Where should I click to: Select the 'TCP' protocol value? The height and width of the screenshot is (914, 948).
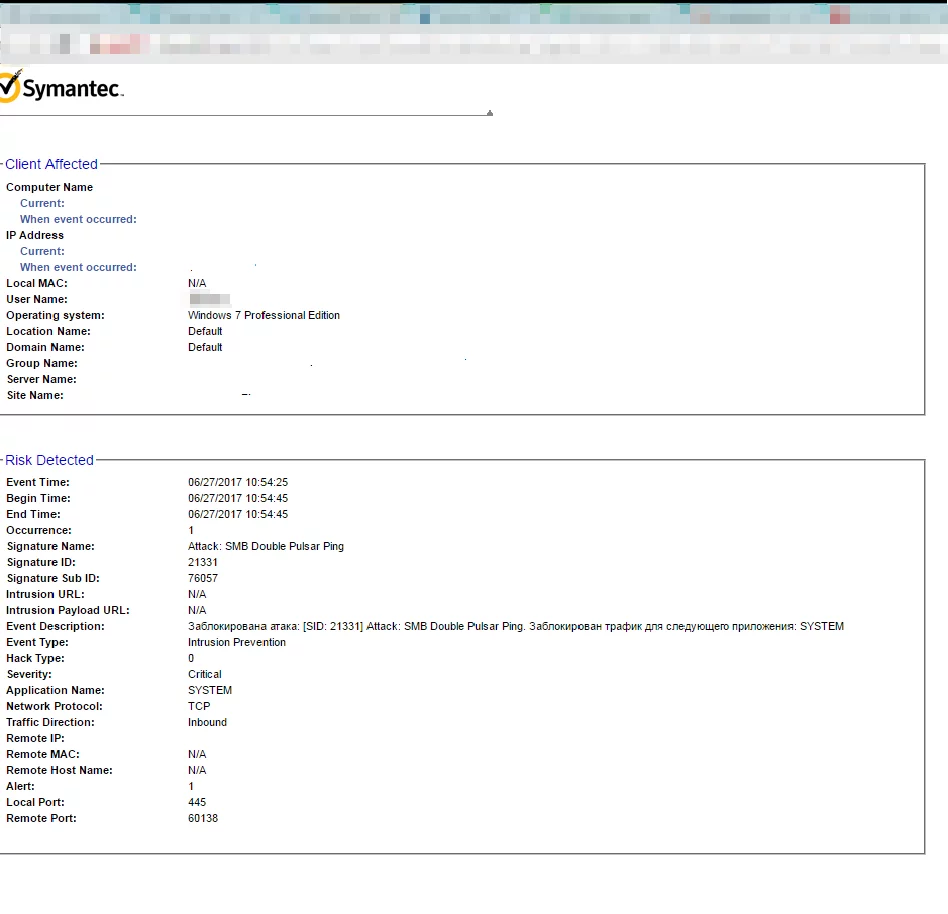199,707
